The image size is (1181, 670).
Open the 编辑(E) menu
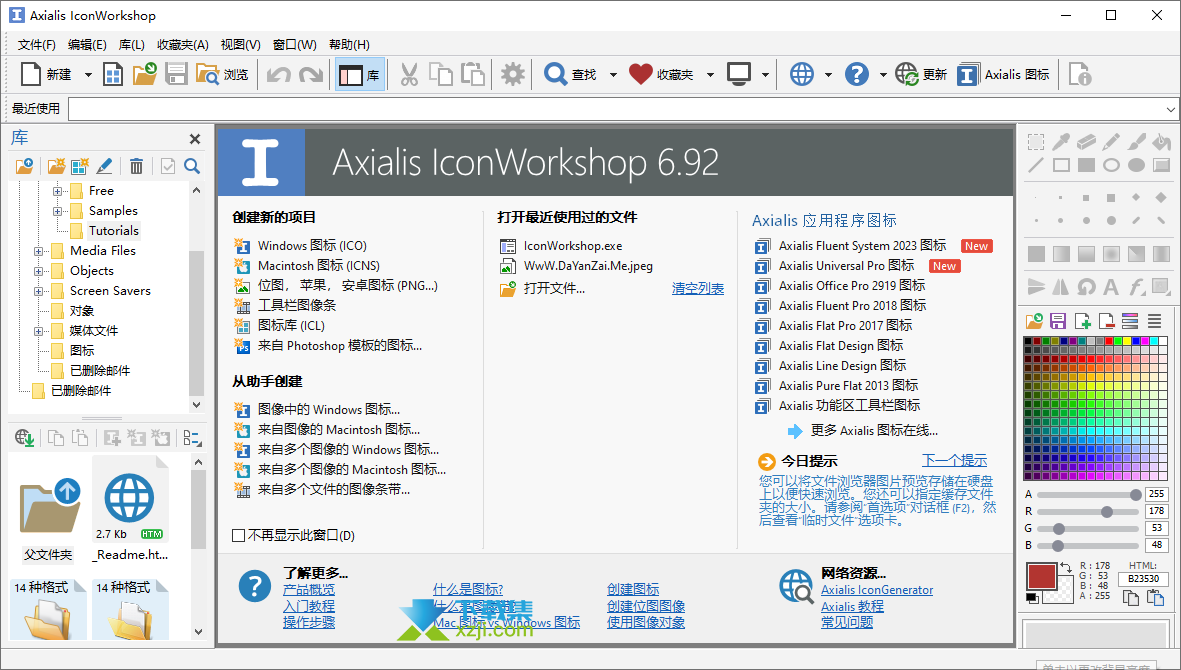pos(87,44)
